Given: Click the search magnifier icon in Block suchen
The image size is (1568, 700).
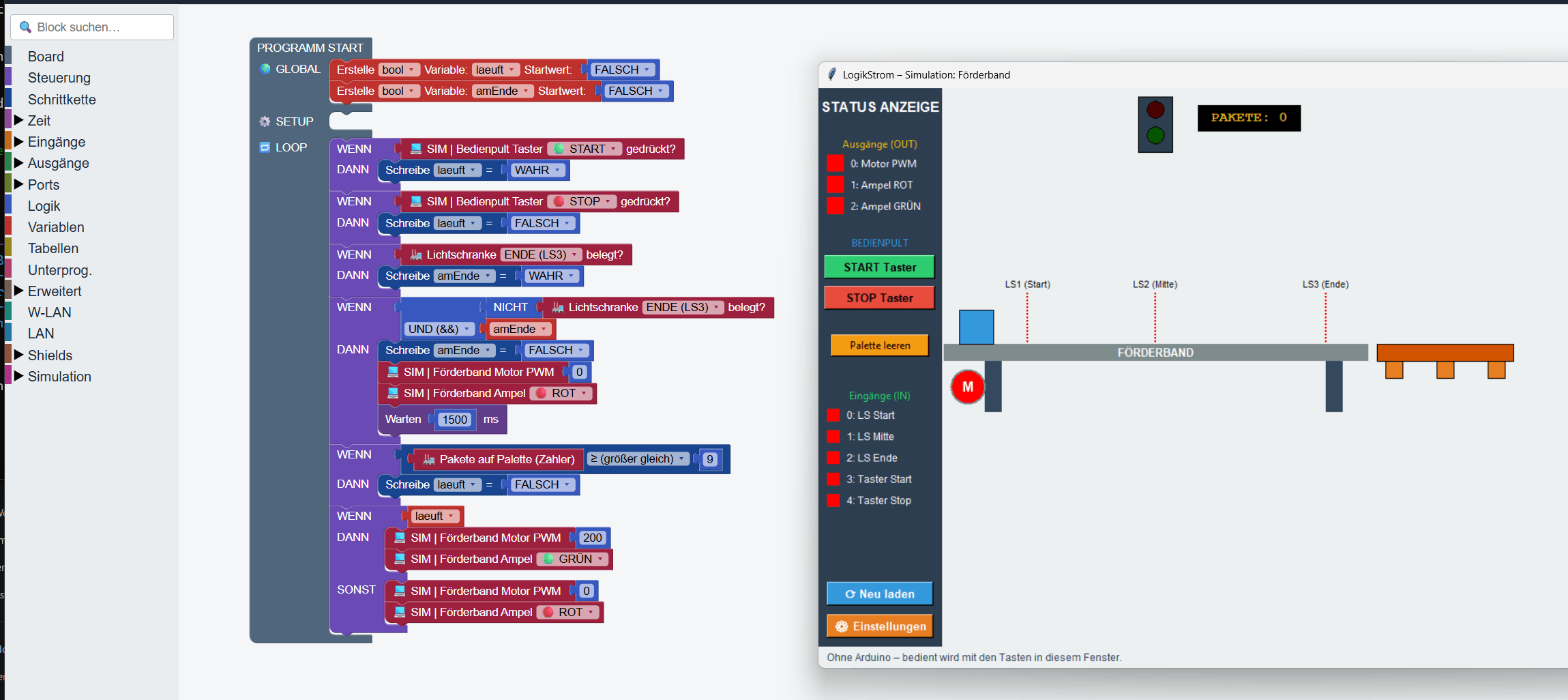Looking at the screenshot, I should click(25, 27).
